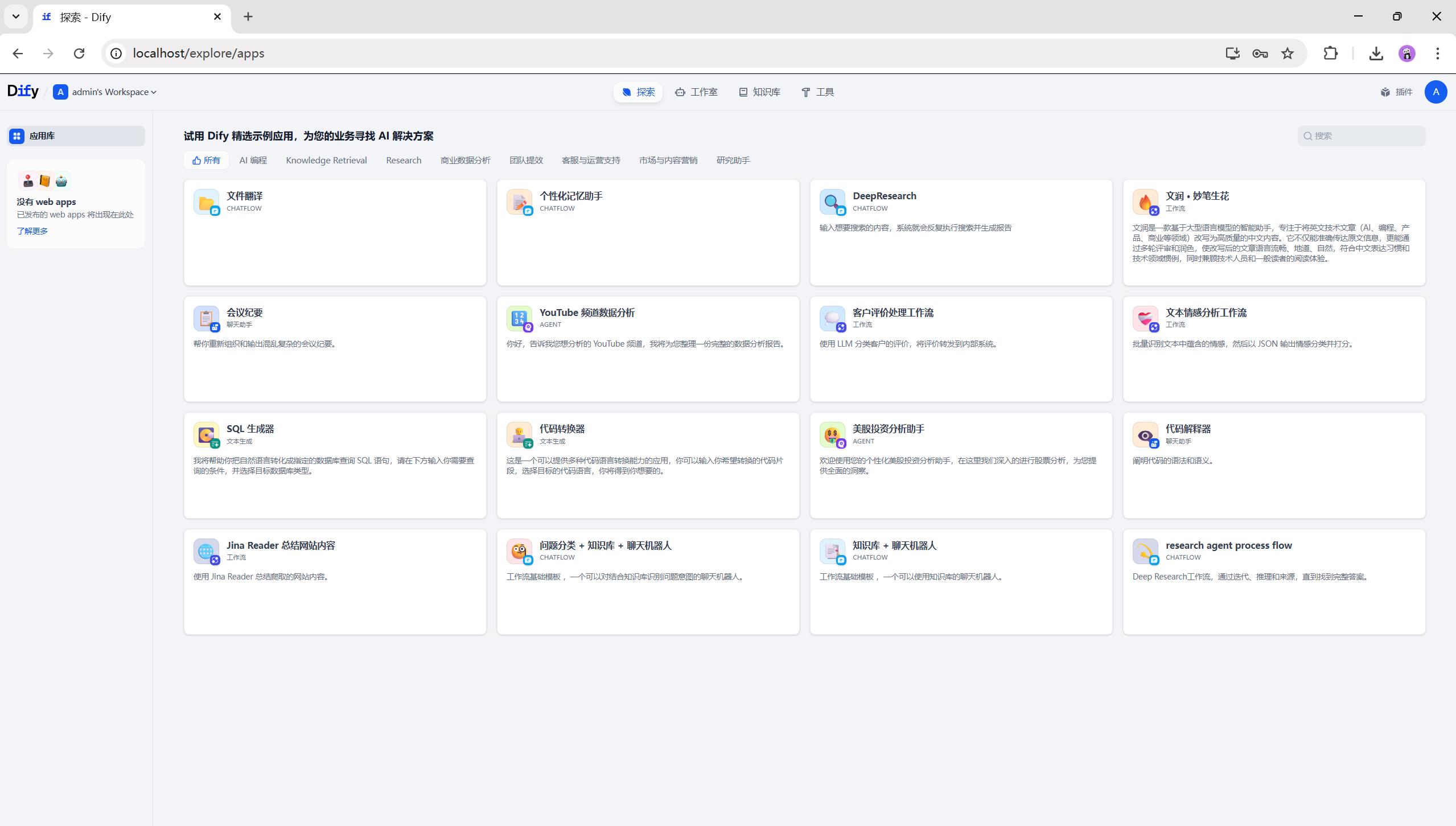Image resolution: width=1456 pixels, height=826 pixels.
Task: Switch to the 知识库 tab
Action: coord(759,92)
